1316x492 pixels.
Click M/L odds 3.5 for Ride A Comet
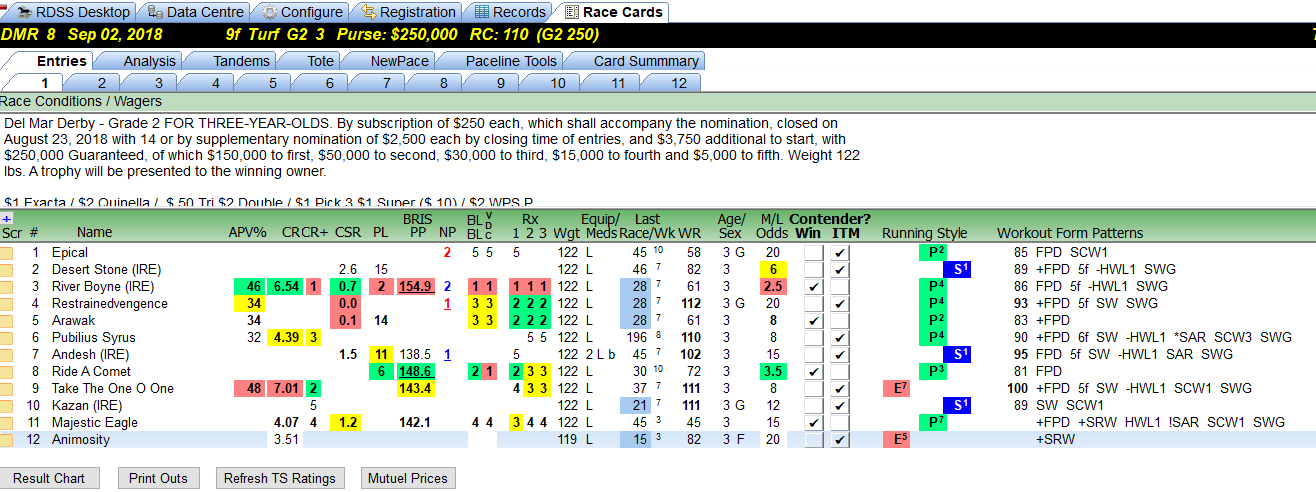tap(771, 372)
